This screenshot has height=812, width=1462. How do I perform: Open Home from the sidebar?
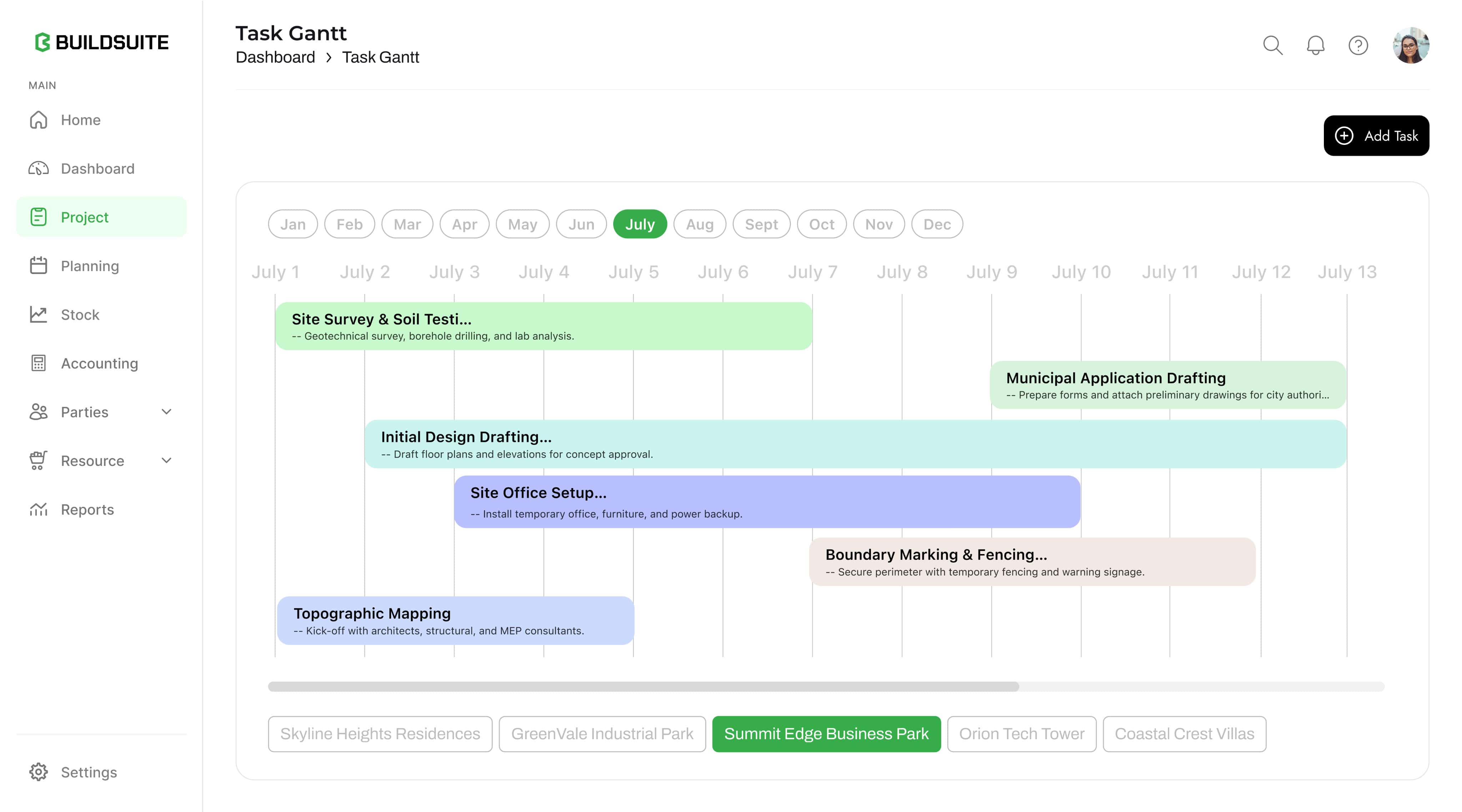(81, 120)
